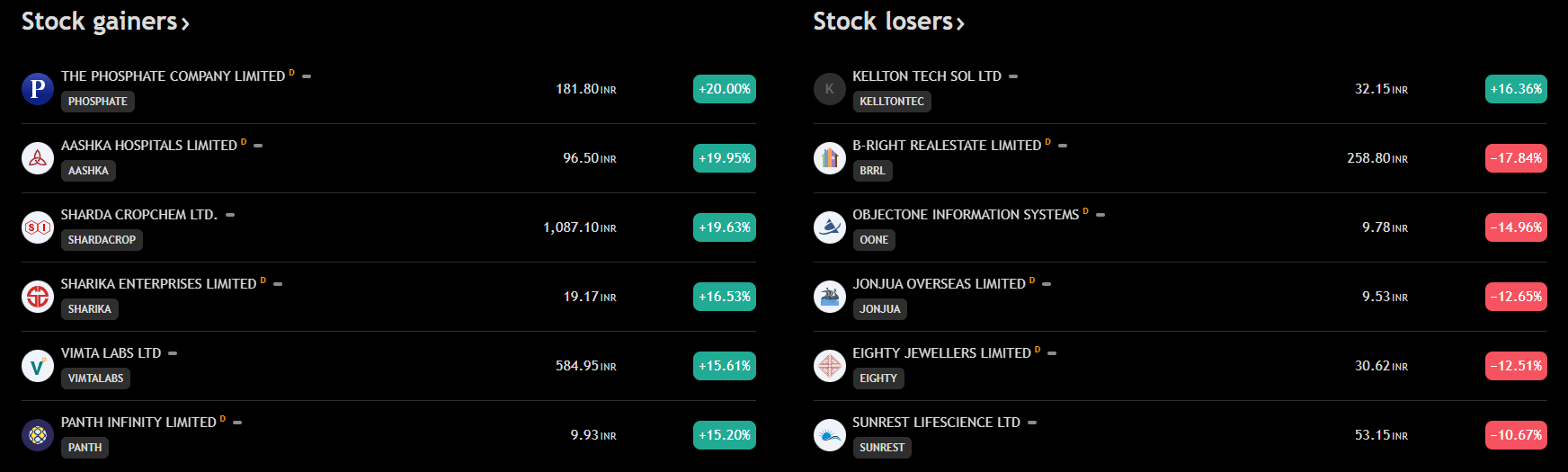
Task: Click the +20.00% change badge
Action: point(724,89)
